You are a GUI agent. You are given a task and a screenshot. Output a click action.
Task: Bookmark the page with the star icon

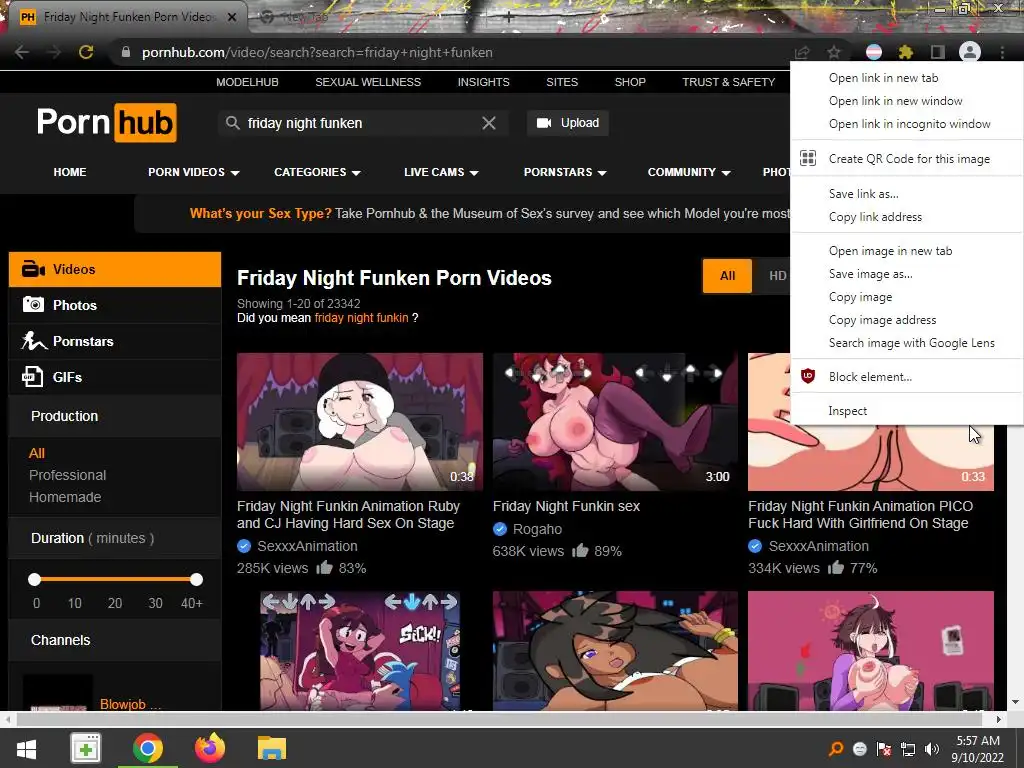click(x=834, y=52)
